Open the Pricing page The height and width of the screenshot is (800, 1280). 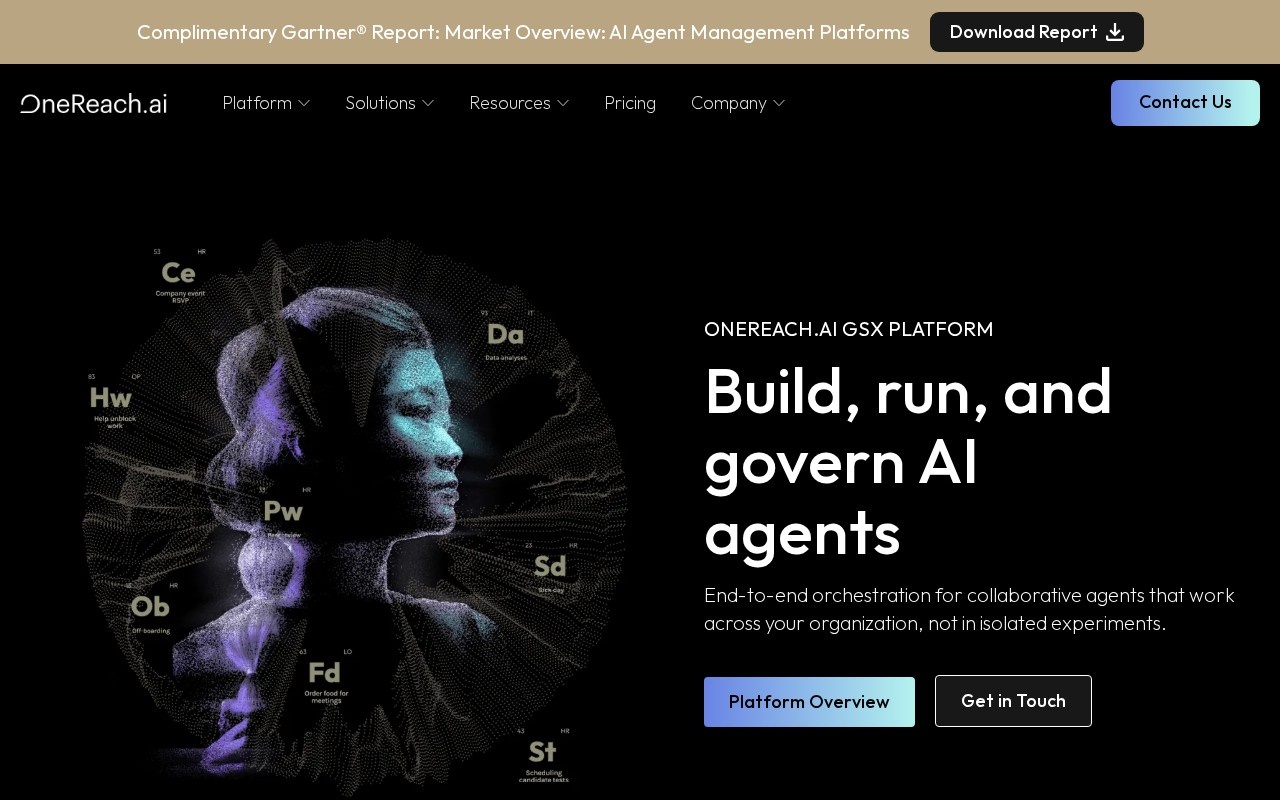pos(630,103)
